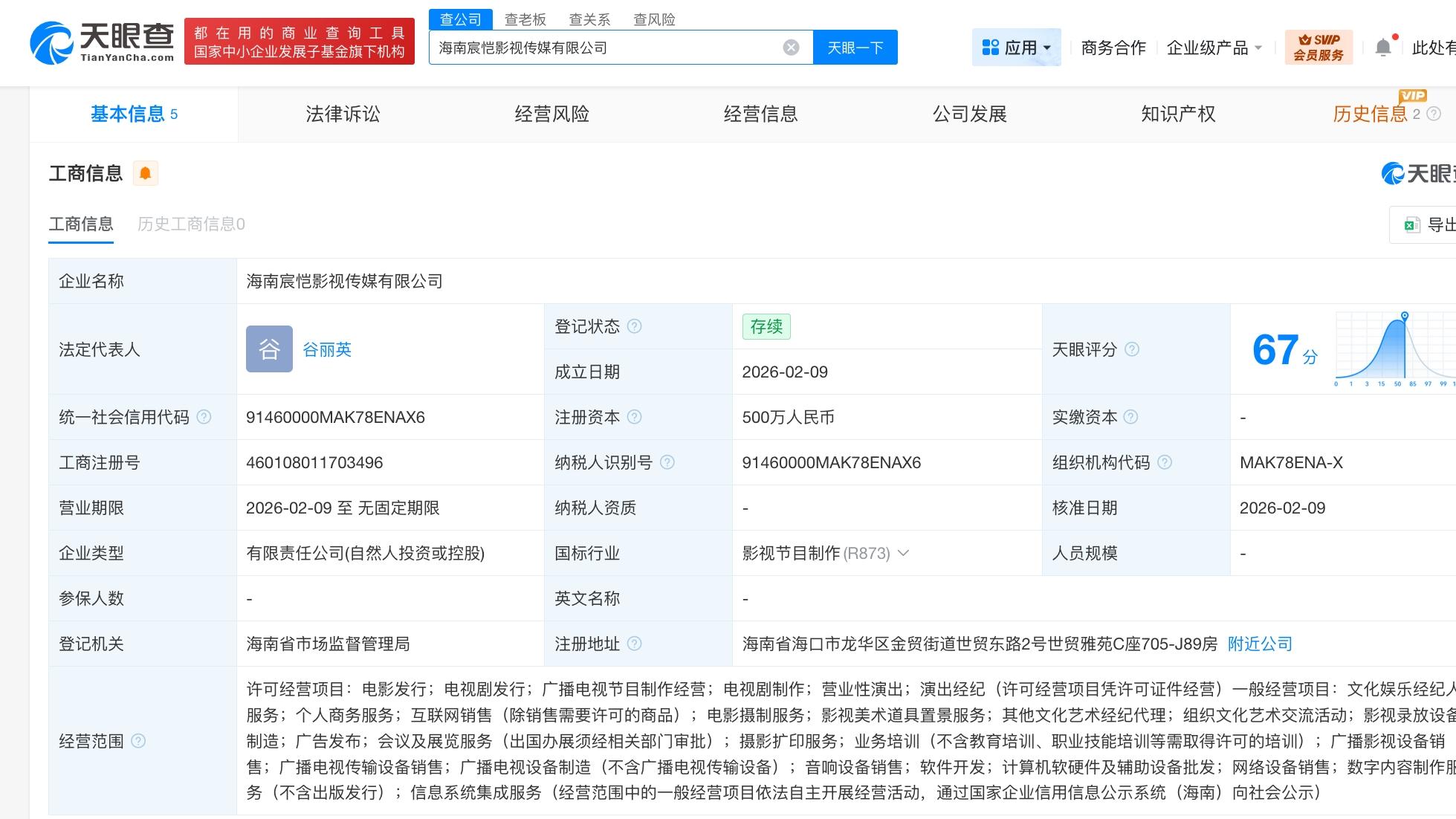
Task: Expand the 应用 dropdown arrow
Action: pyautogui.click(x=1048, y=48)
